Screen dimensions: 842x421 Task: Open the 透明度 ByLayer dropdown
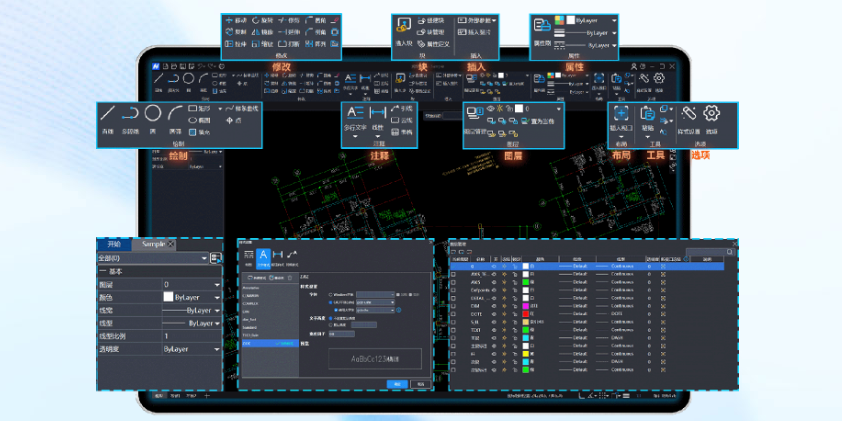(218, 349)
